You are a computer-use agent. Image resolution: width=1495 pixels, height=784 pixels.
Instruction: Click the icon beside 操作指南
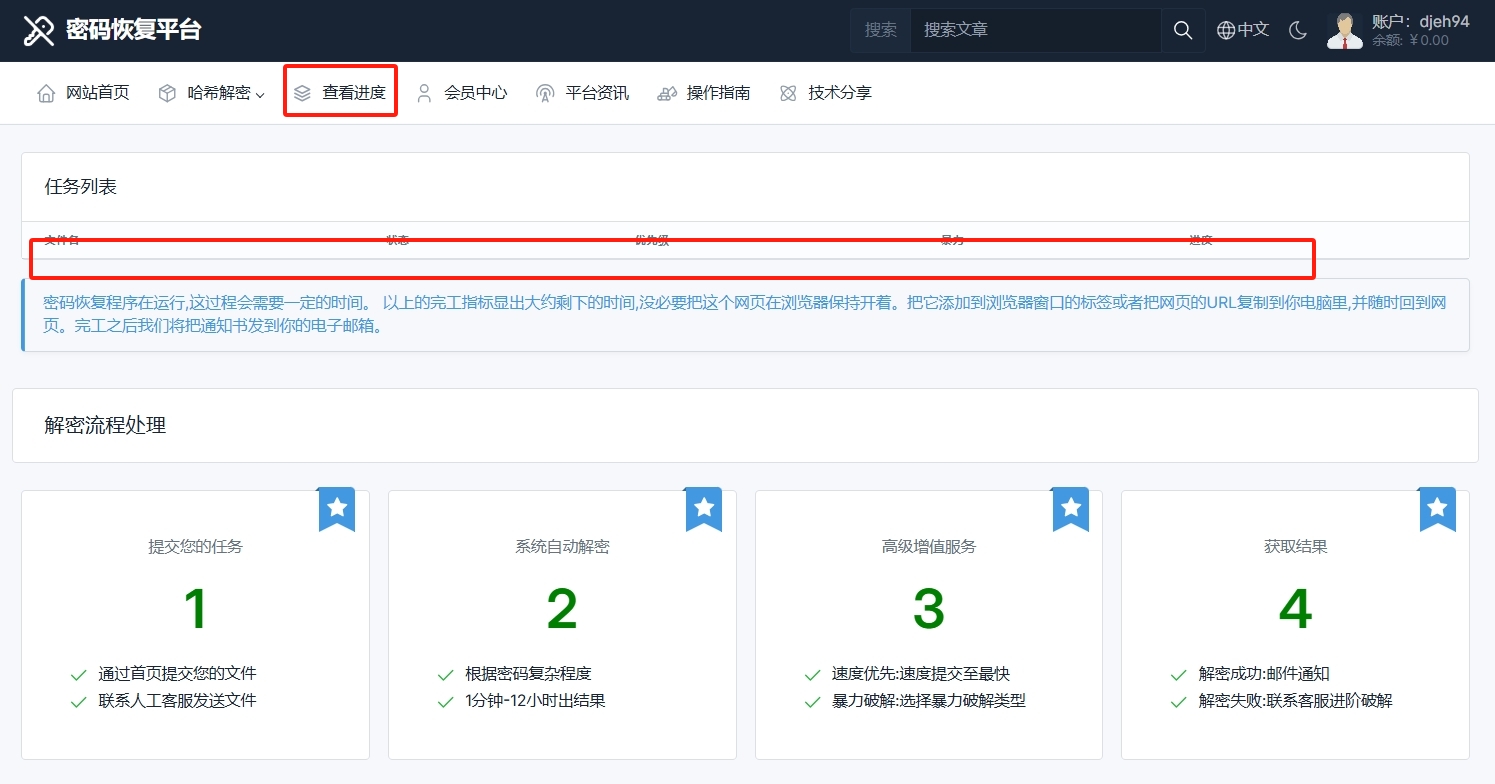(667, 93)
